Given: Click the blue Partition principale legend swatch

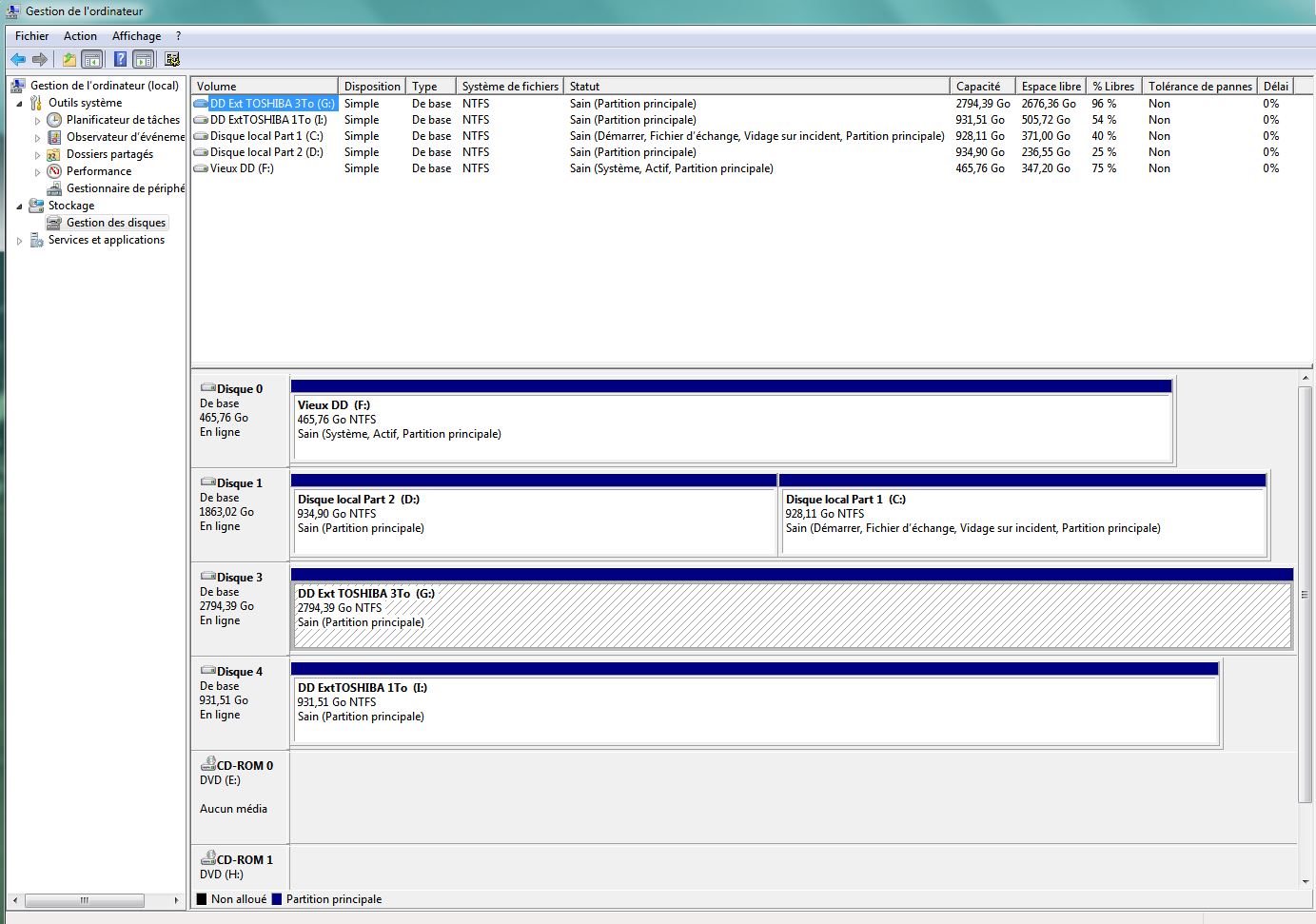Looking at the screenshot, I should pos(277,898).
